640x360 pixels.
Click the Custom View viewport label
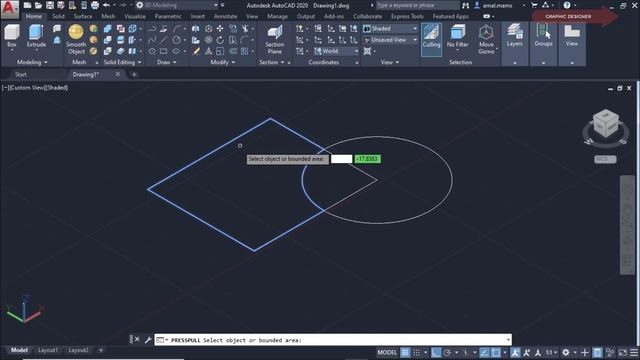(x=26, y=88)
